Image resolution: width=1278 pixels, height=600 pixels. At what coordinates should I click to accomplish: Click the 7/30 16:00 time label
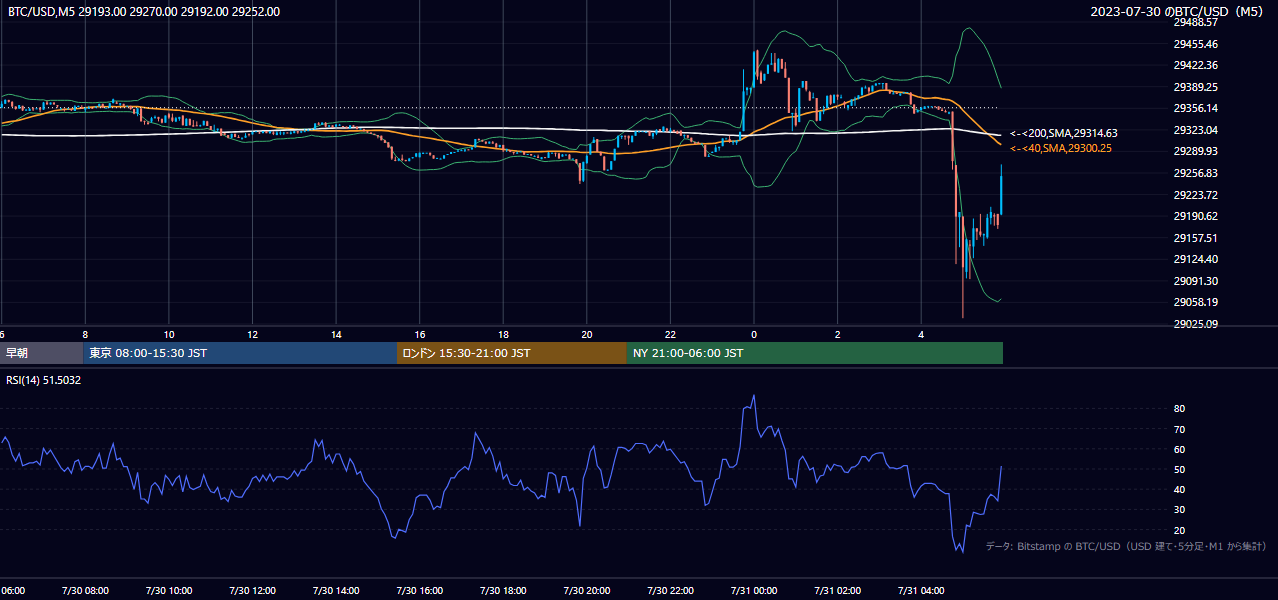[419, 591]
